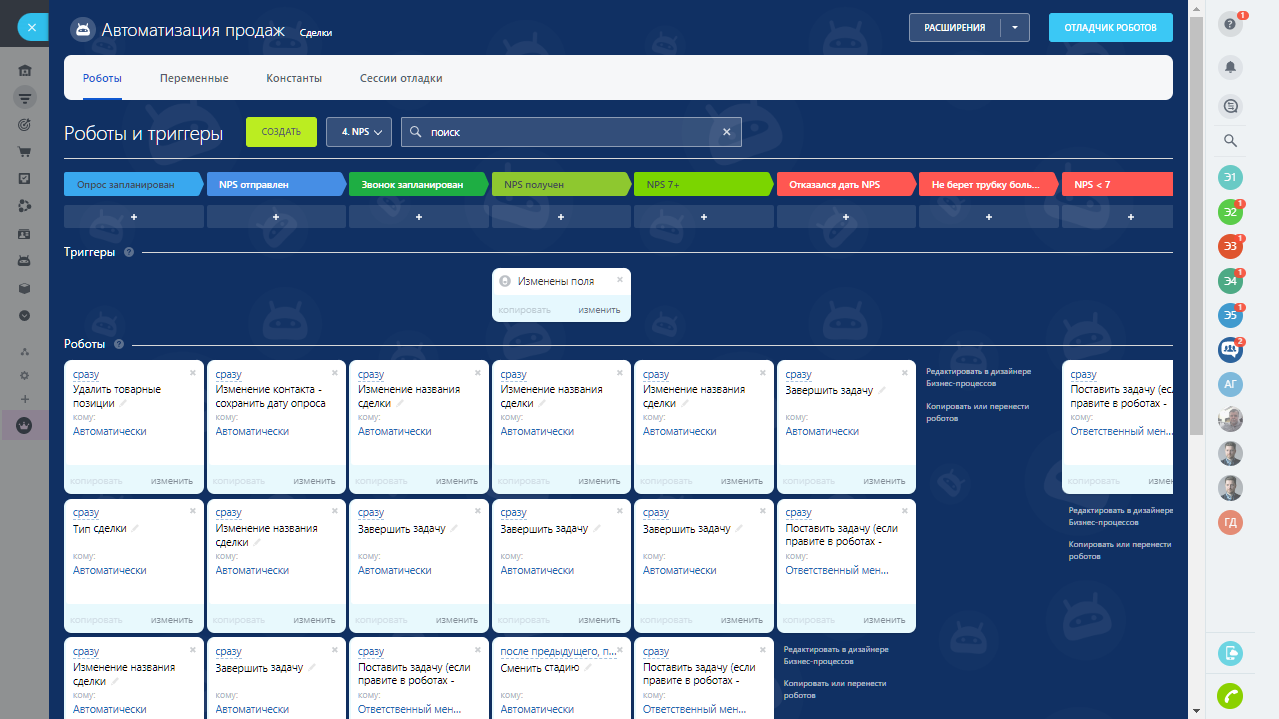Open the store/home icon in left sidebar

point(25,71)
